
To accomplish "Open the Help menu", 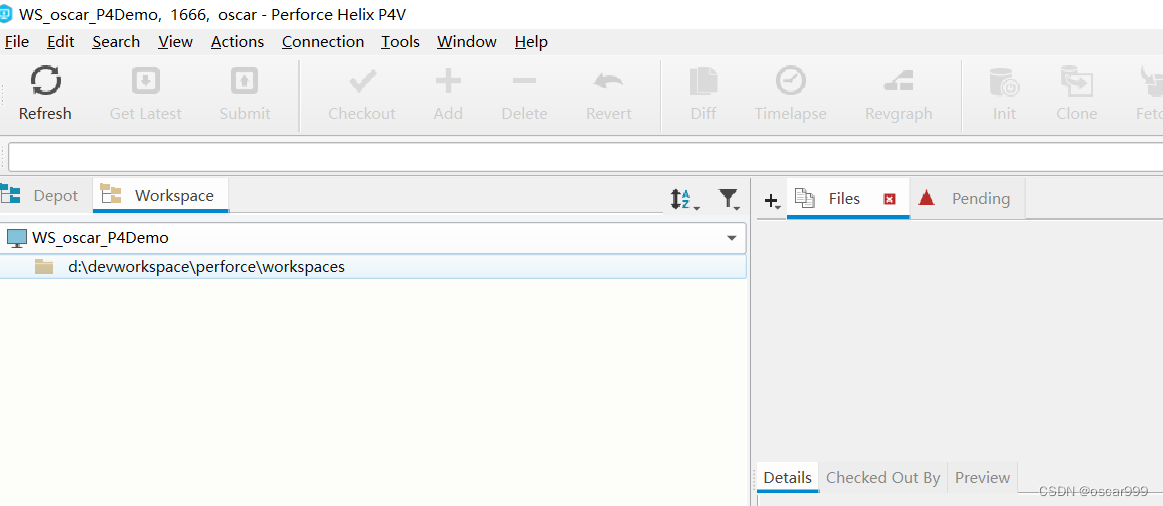I will [x=531, y=42].
